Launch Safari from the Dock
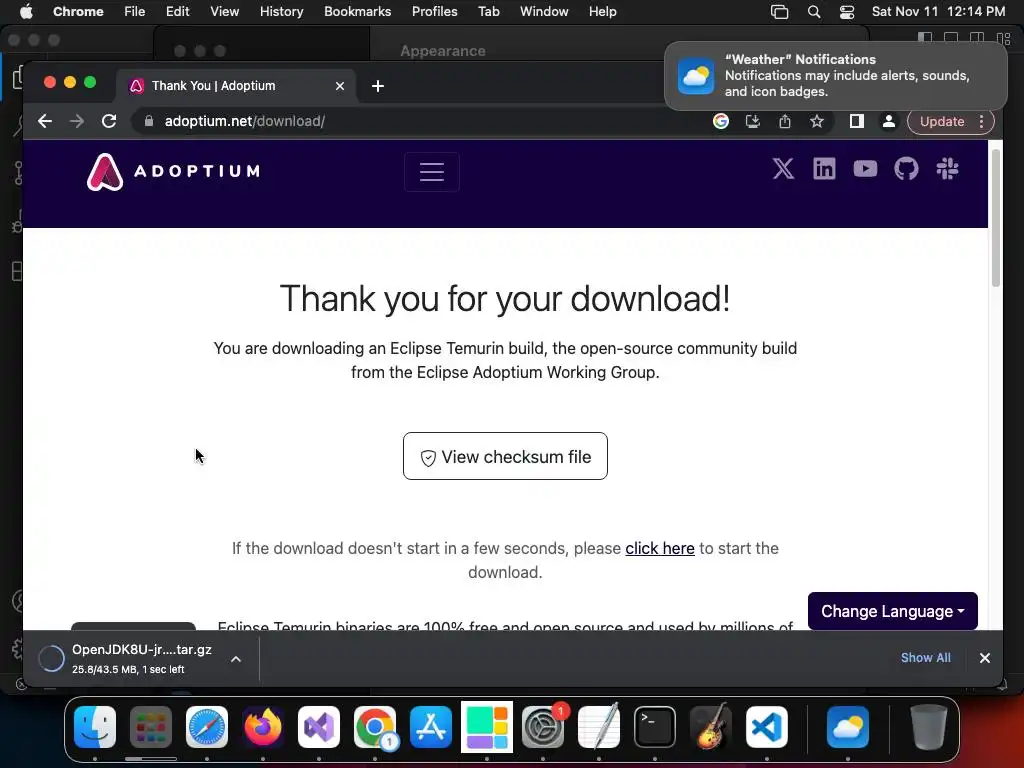This screenshot has height=768, width=1024. (207, 727)
